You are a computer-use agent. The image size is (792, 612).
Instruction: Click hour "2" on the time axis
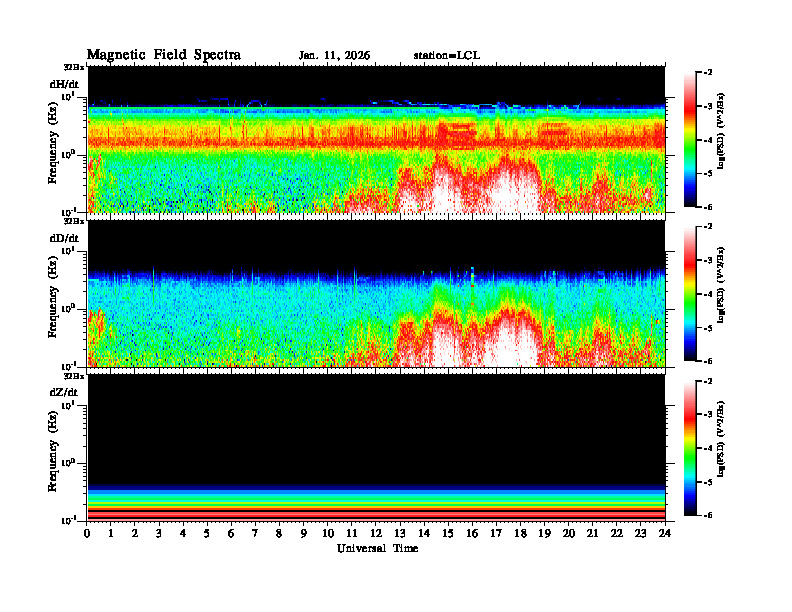pos(135,533)
